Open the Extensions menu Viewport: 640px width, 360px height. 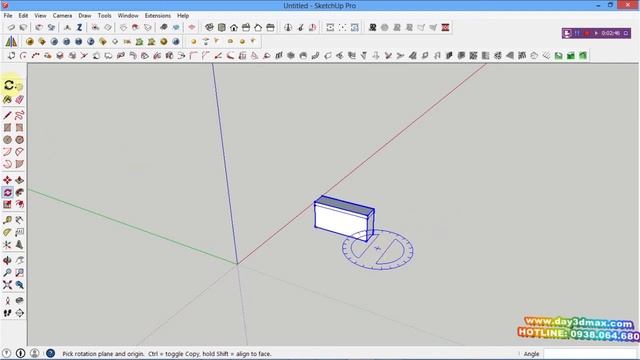coord(158,16)
